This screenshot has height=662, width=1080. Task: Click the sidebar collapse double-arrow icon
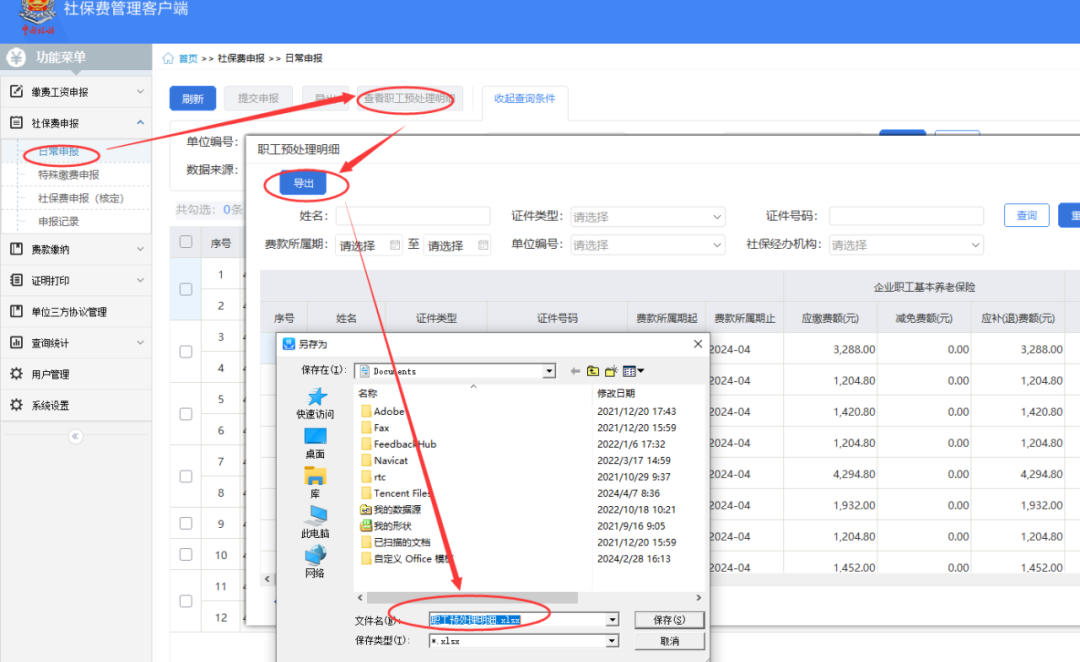(x=75, y=436)
